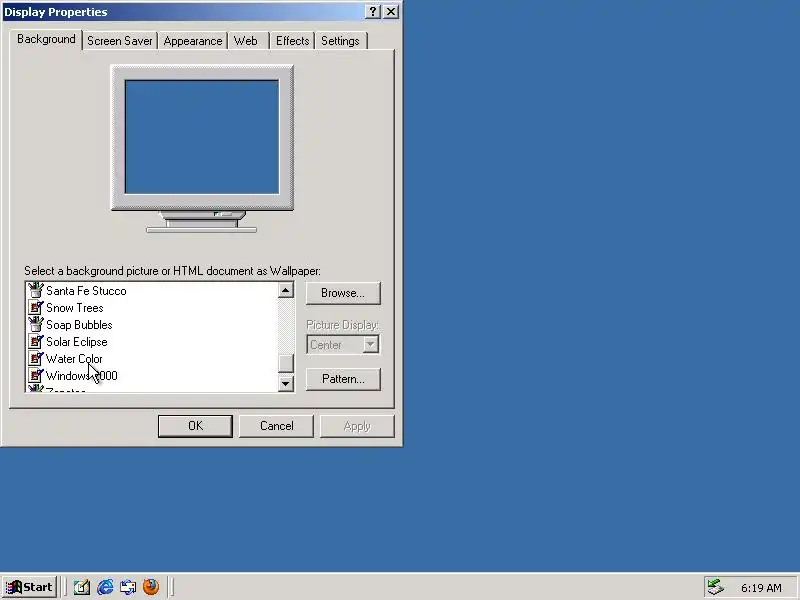Image resolution: width=800 pixels, height=600 pixels.
Task: Click the wallpaper list scroll down arrow
Action: [x=286, y=383]
